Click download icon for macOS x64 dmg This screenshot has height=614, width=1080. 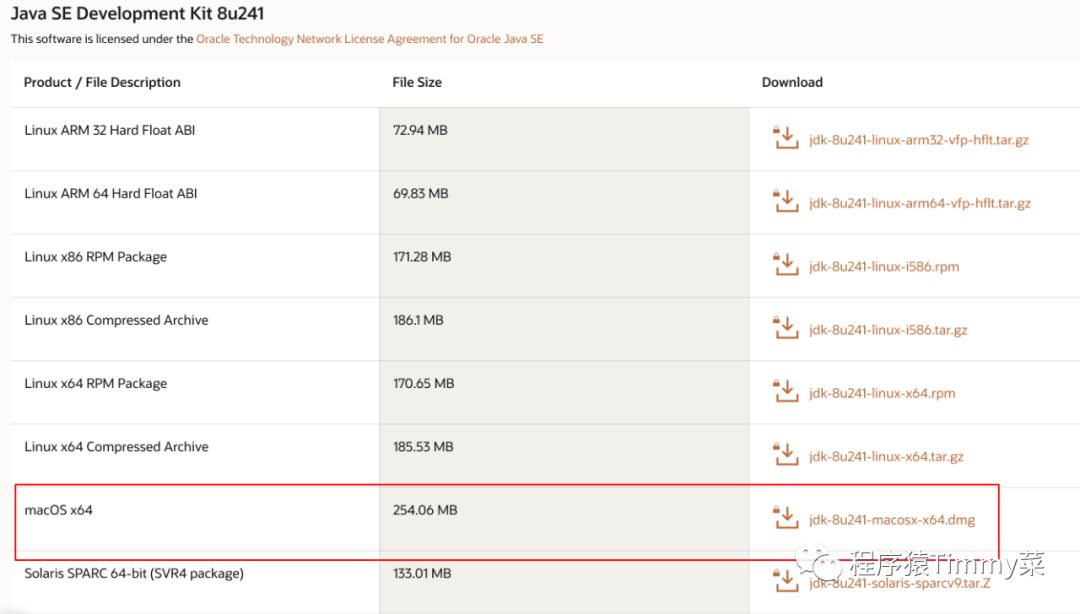pos(785,518)
